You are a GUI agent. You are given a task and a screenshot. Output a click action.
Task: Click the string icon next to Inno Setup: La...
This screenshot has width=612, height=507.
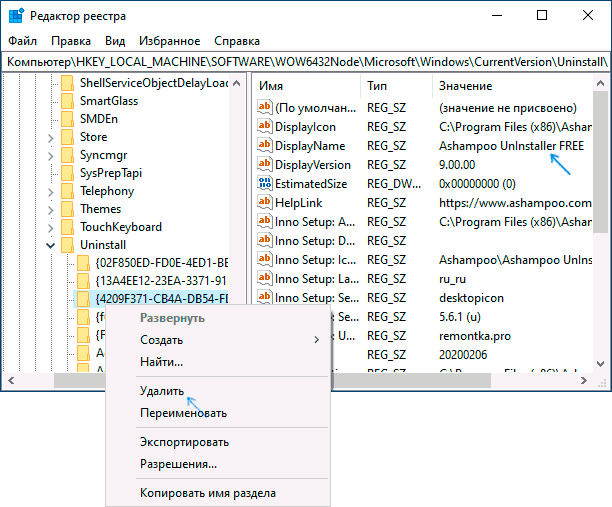265,278
